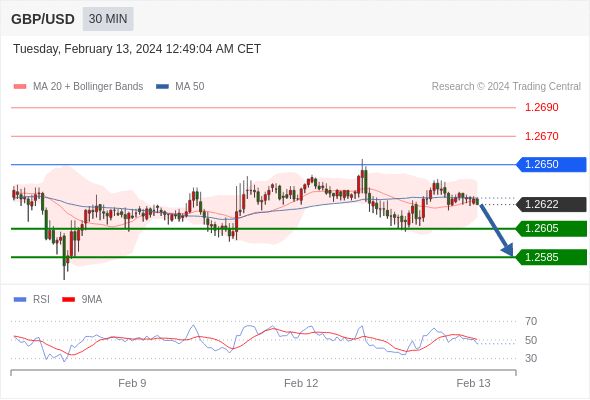
Task: Click the 9MA red legend icon
Action: click(68, 300)
